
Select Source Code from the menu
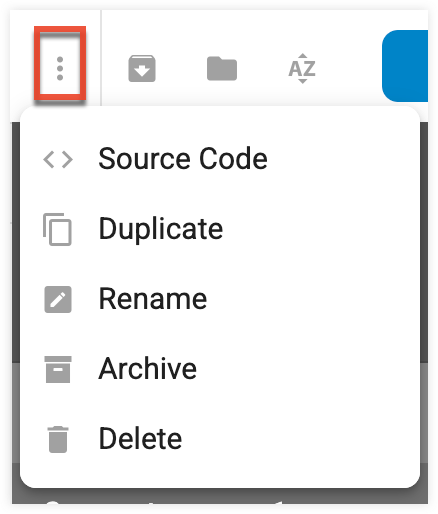(220, 159)
